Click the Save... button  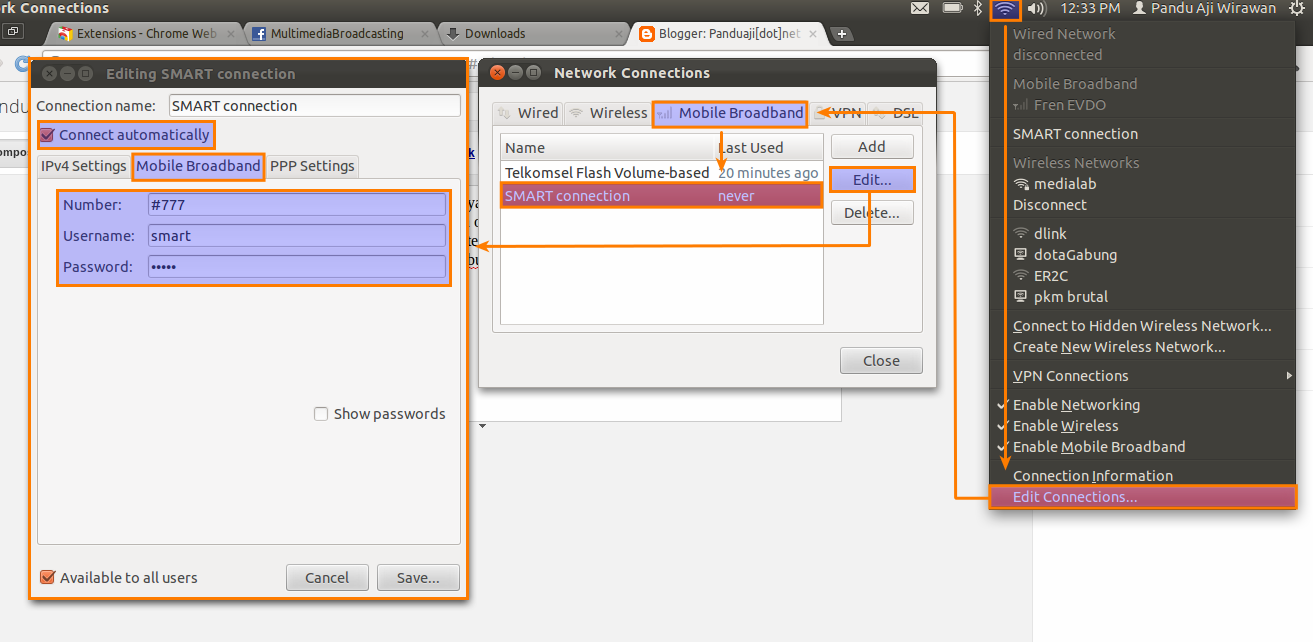click(x=418, y=577)
